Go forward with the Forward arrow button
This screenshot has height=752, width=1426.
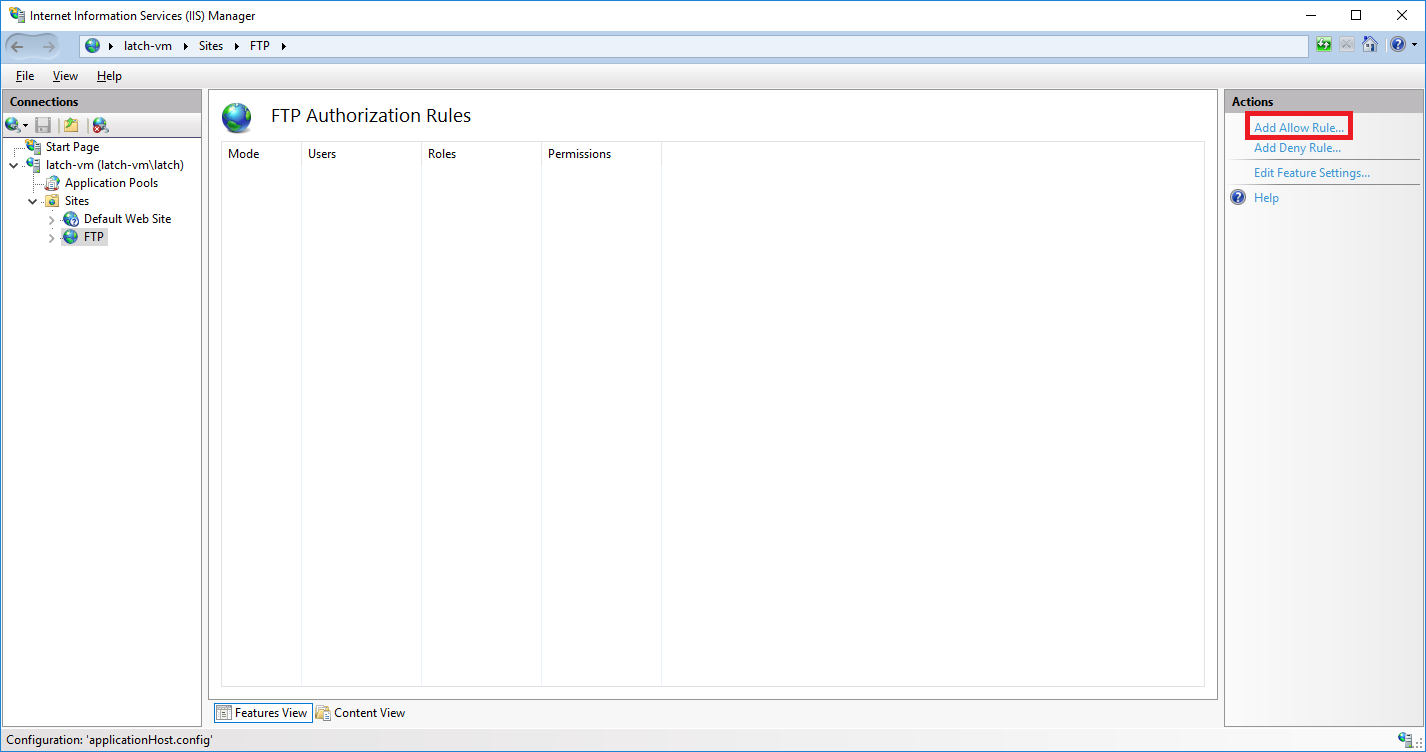point(49,46)
